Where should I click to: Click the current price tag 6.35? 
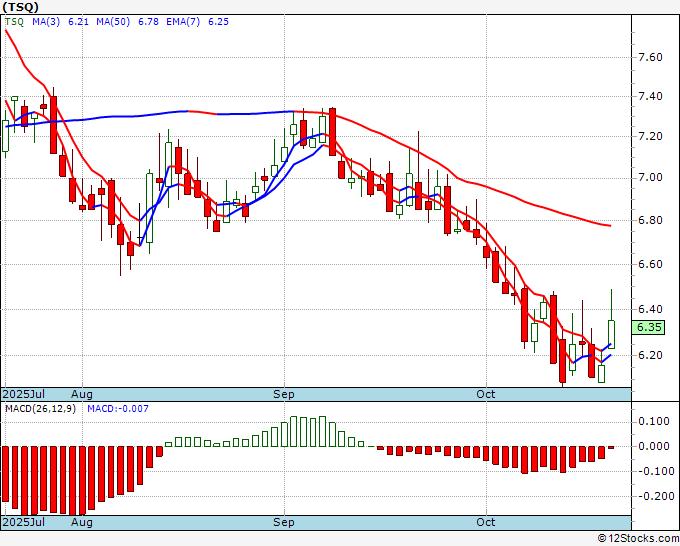(649, 327)
